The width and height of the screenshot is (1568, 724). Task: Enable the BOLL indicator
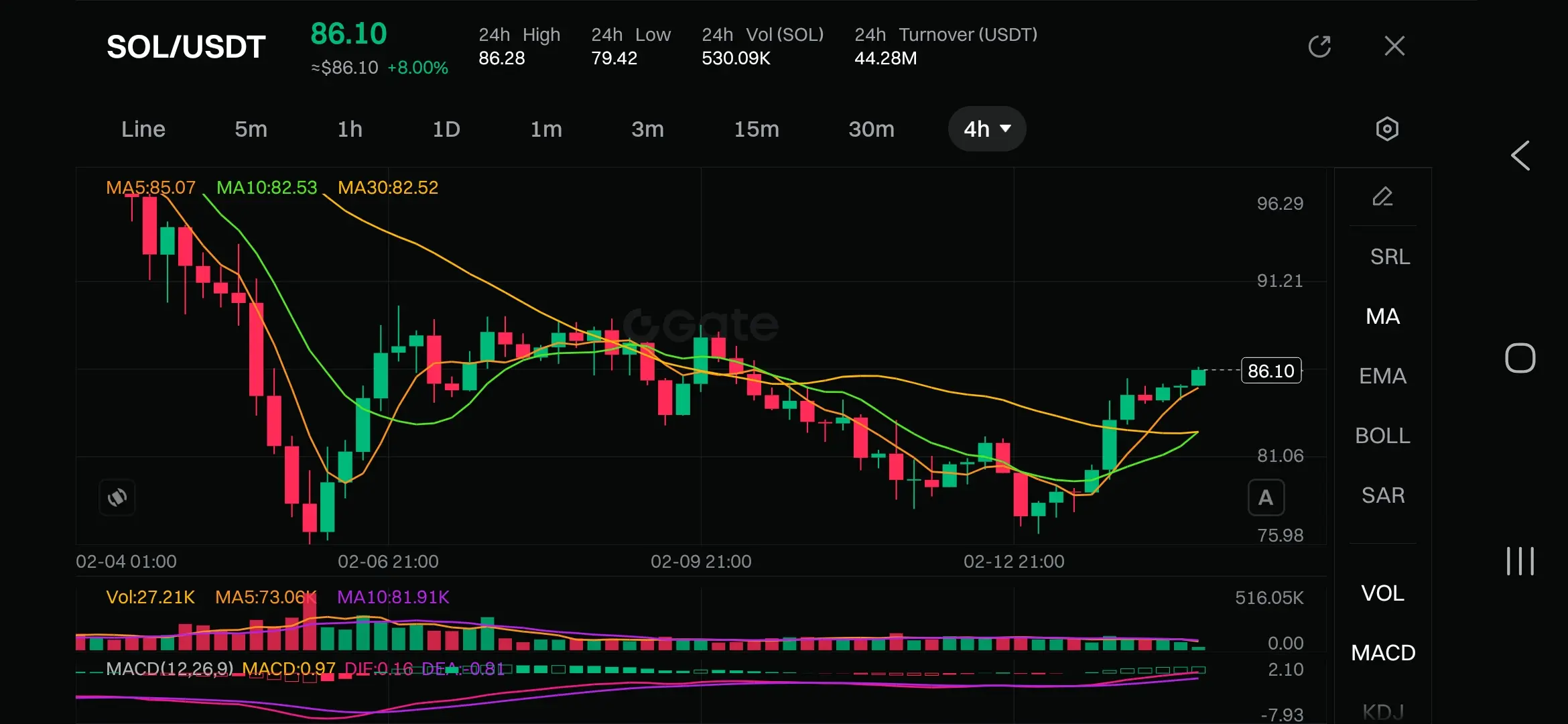tap(1382, 436)
